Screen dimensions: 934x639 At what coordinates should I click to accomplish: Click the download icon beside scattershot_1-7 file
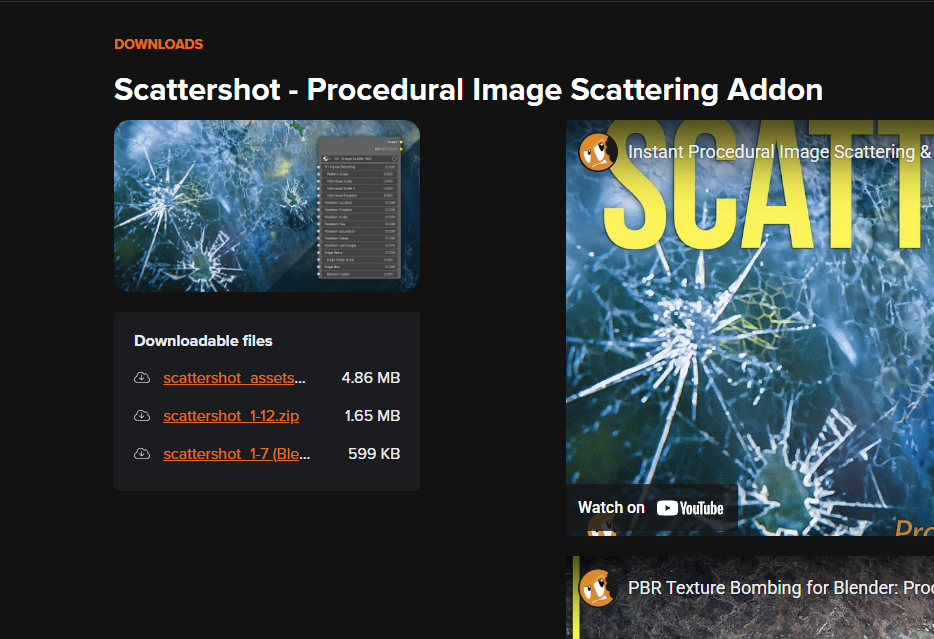click(x=142, y=454)
